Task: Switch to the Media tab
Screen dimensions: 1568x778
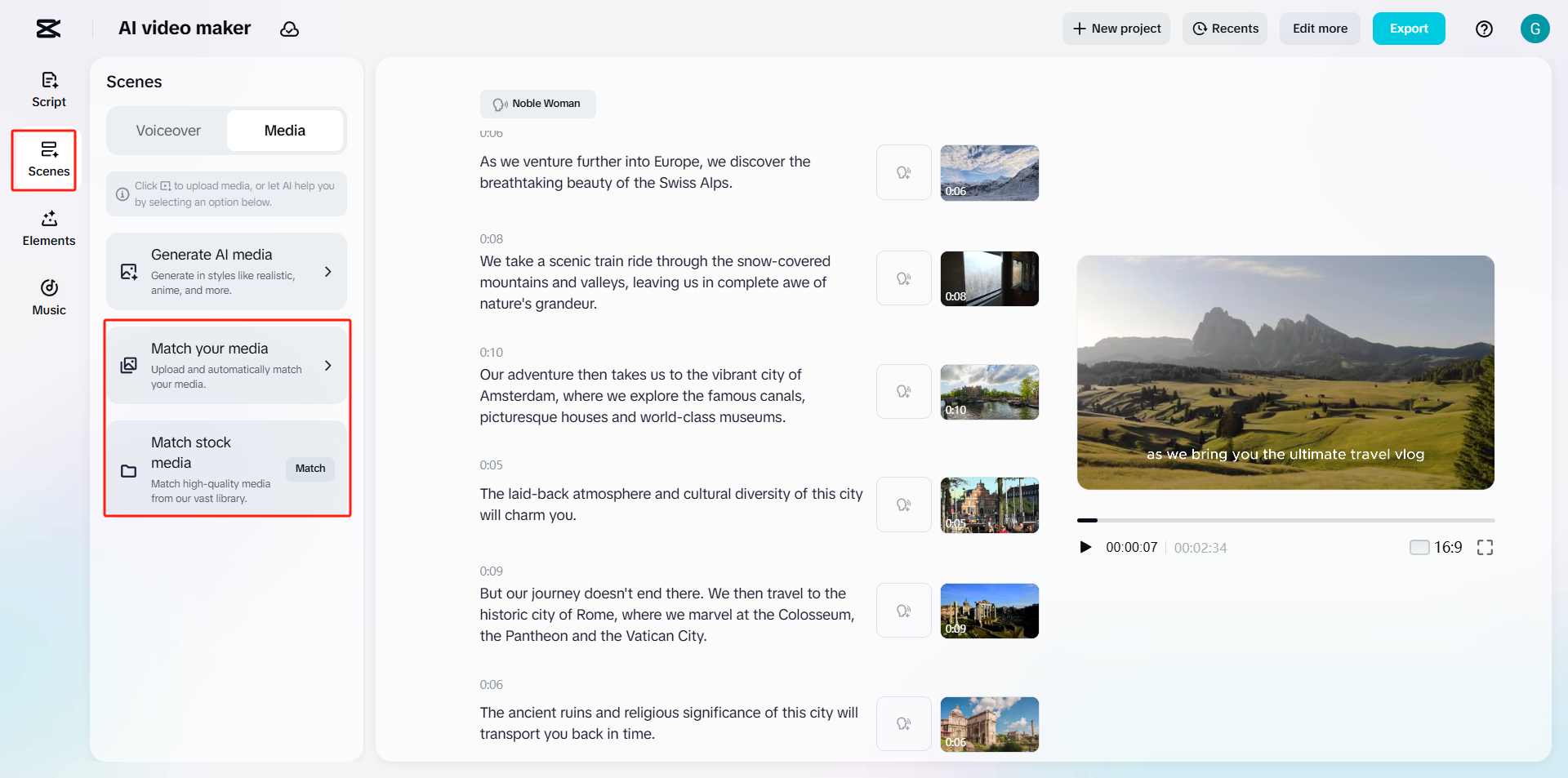Action: pos(285,131)
